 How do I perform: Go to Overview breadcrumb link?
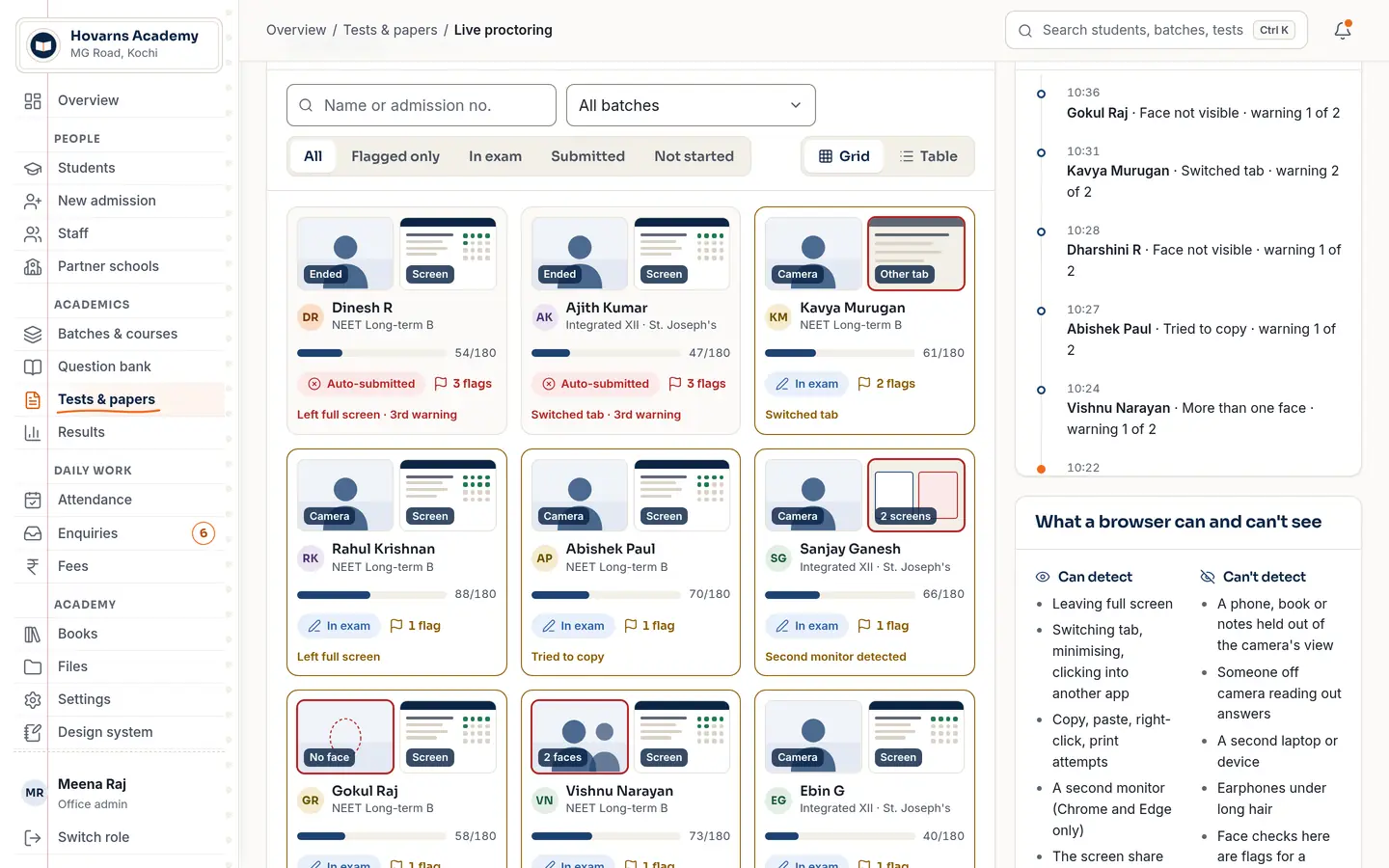pyautogui.click(x=296, y=30)
